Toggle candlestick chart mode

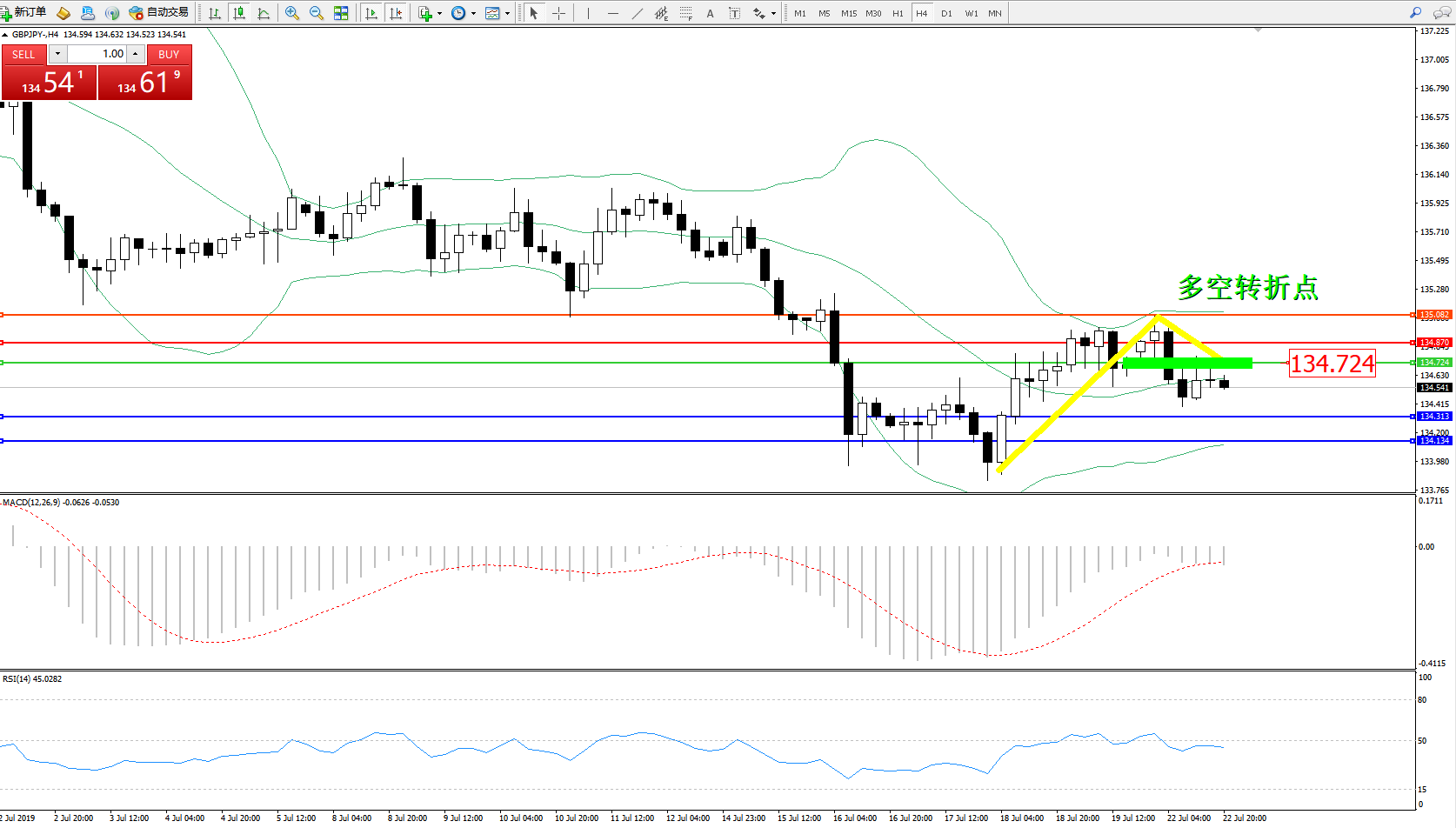[239, 13]
